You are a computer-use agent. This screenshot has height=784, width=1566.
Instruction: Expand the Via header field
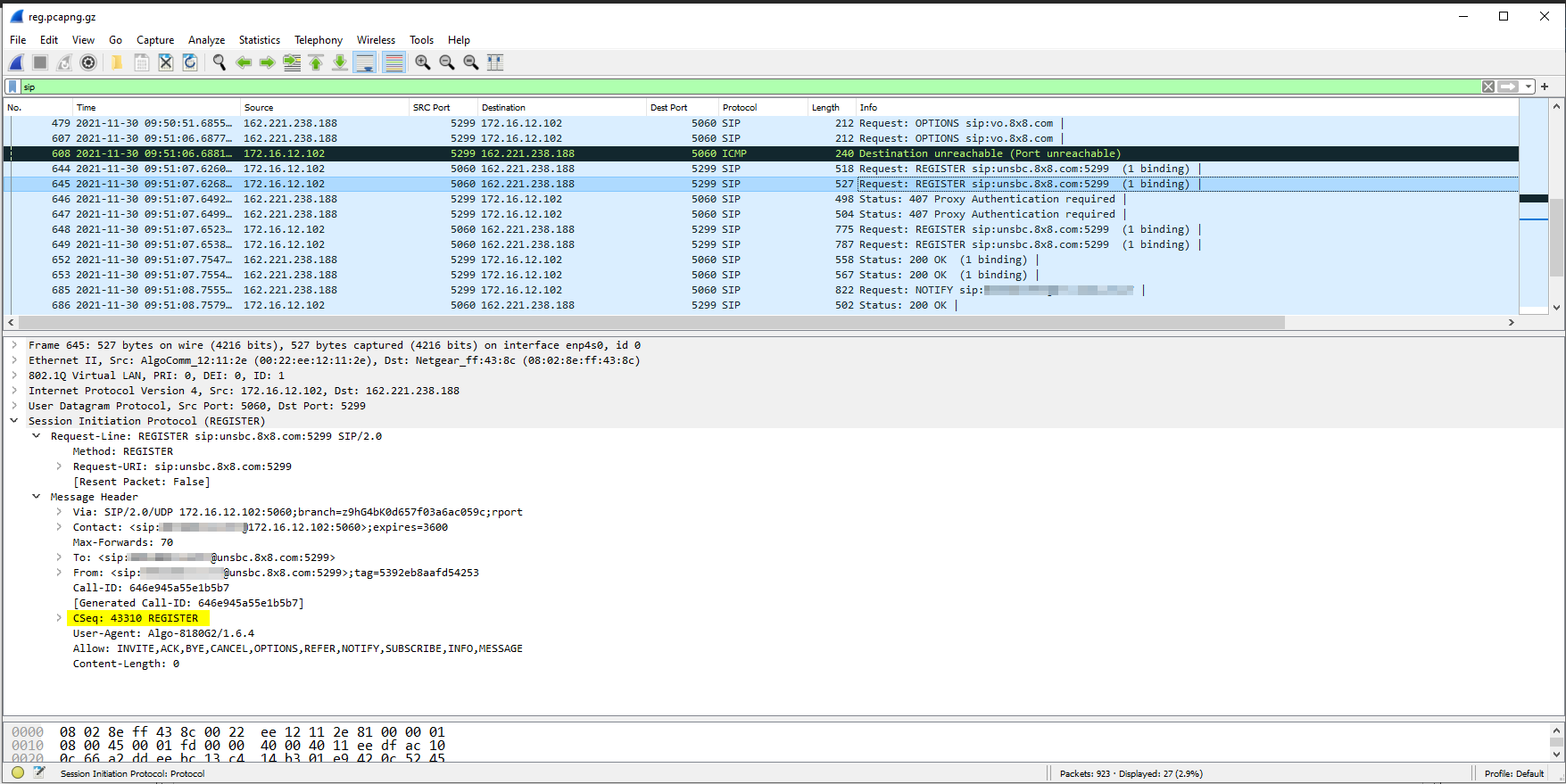pos(59,512)
